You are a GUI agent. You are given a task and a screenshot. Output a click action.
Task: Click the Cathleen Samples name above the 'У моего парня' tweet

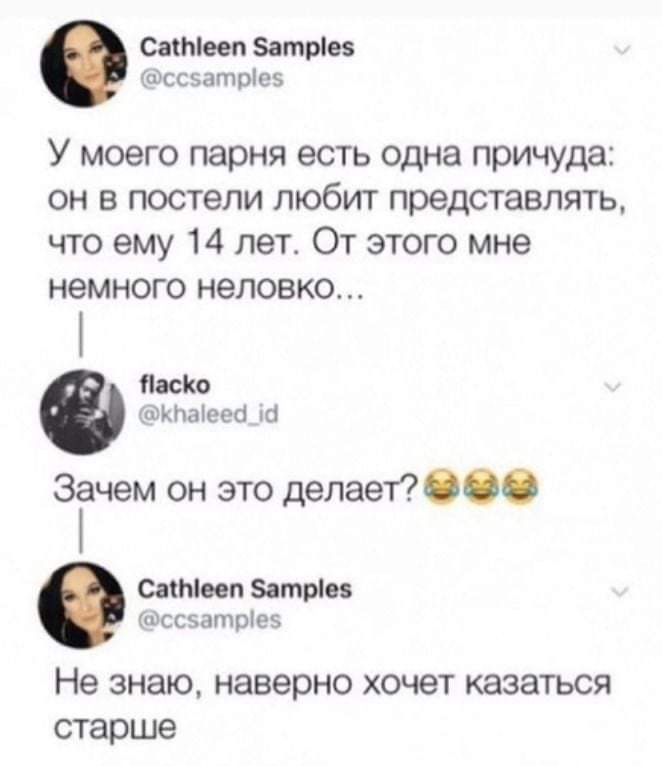pos(247,48)
